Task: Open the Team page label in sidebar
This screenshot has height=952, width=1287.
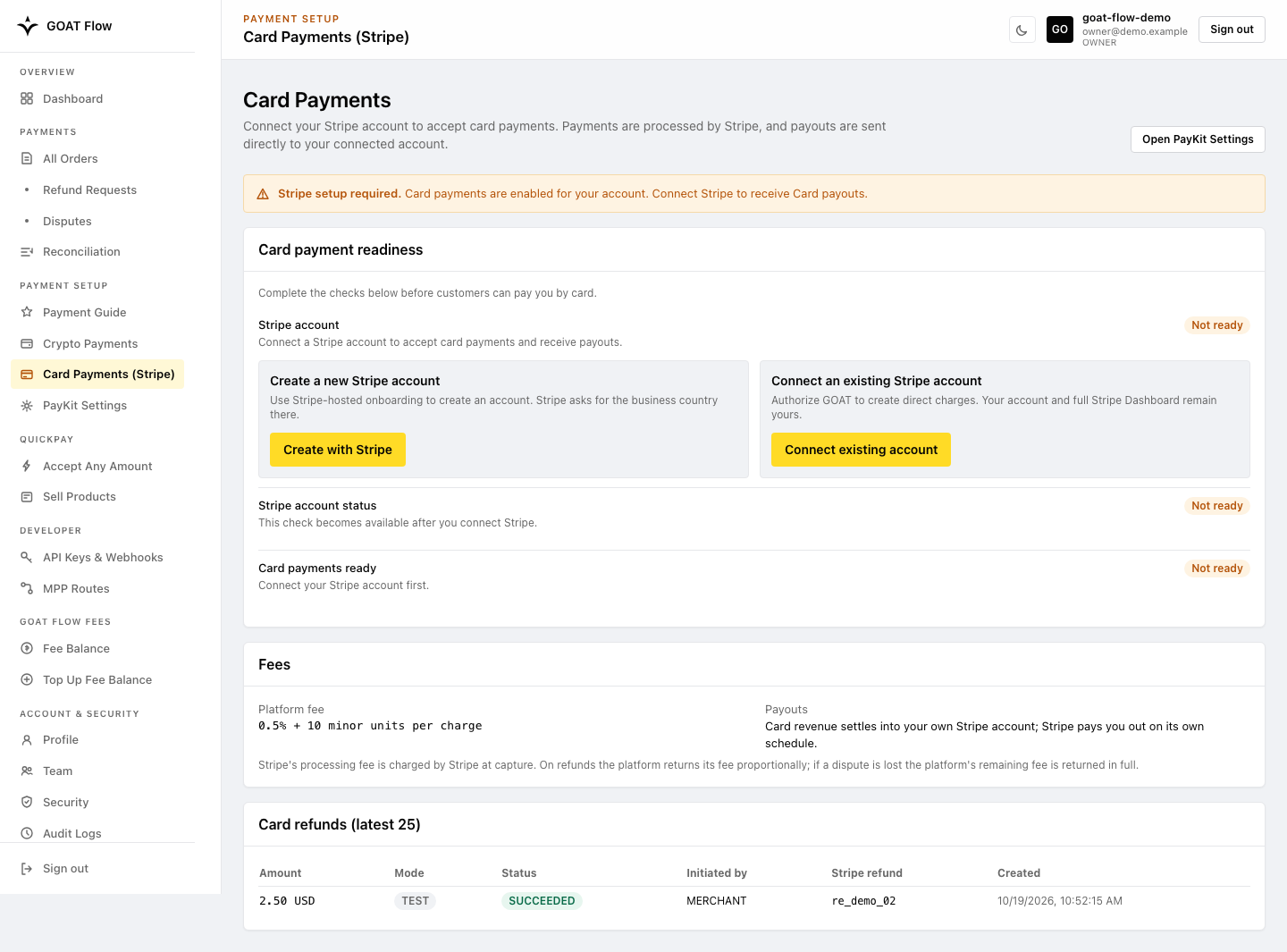Action: click(x=58, y=771)
